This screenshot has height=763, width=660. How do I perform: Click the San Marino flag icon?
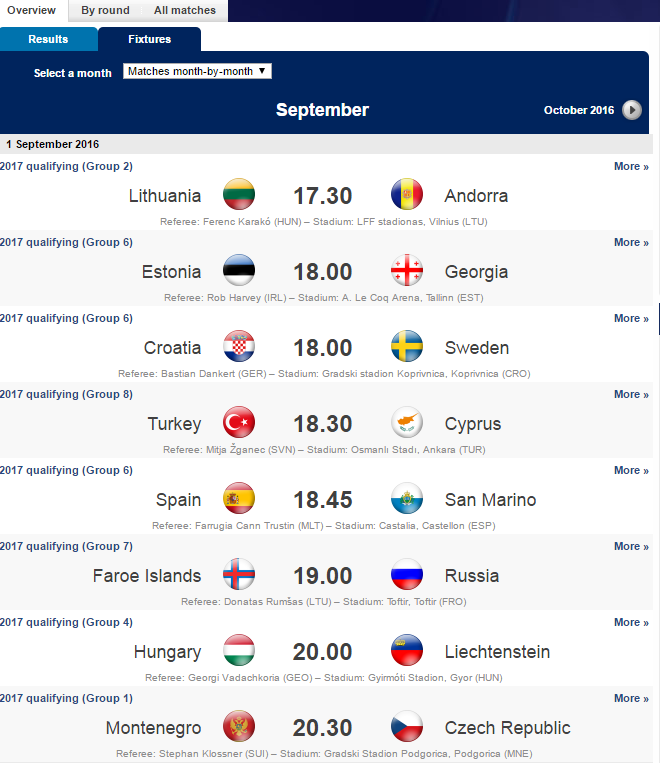click(407, 499)
